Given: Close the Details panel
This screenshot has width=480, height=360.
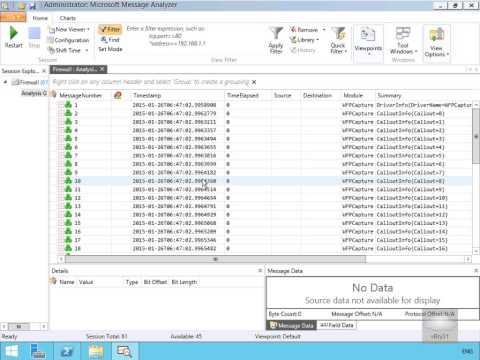Looking at the screenshot, I should click(x=260, y=271).
